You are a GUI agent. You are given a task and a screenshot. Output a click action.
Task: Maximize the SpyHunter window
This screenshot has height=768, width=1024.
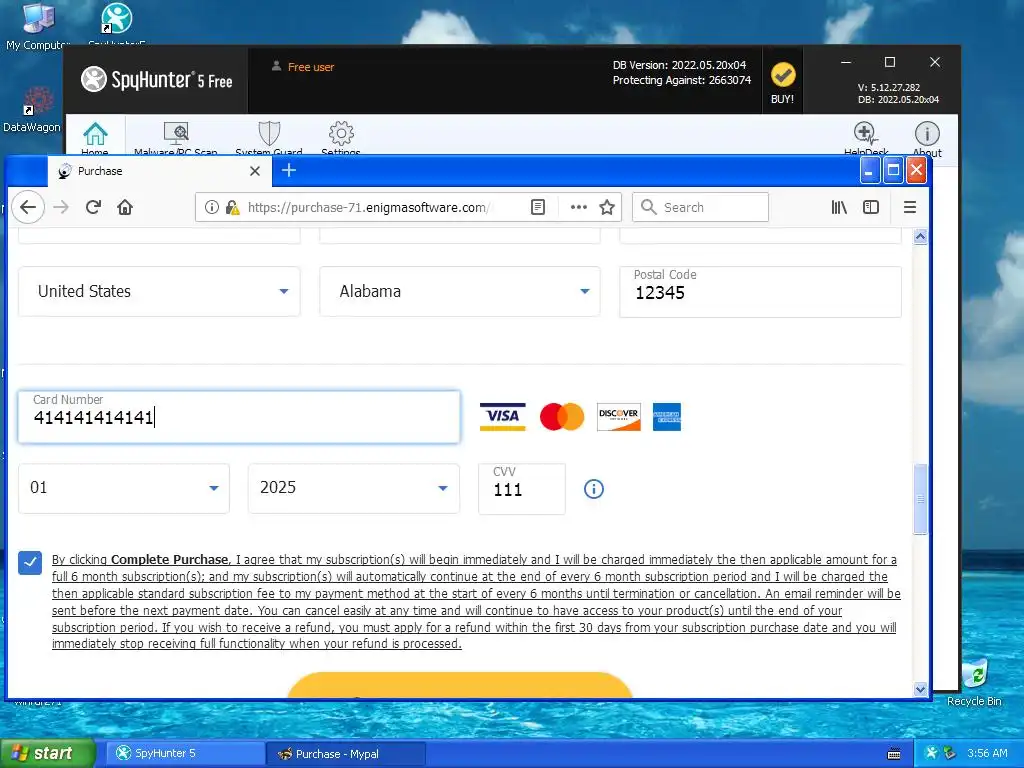click(889, 62)
